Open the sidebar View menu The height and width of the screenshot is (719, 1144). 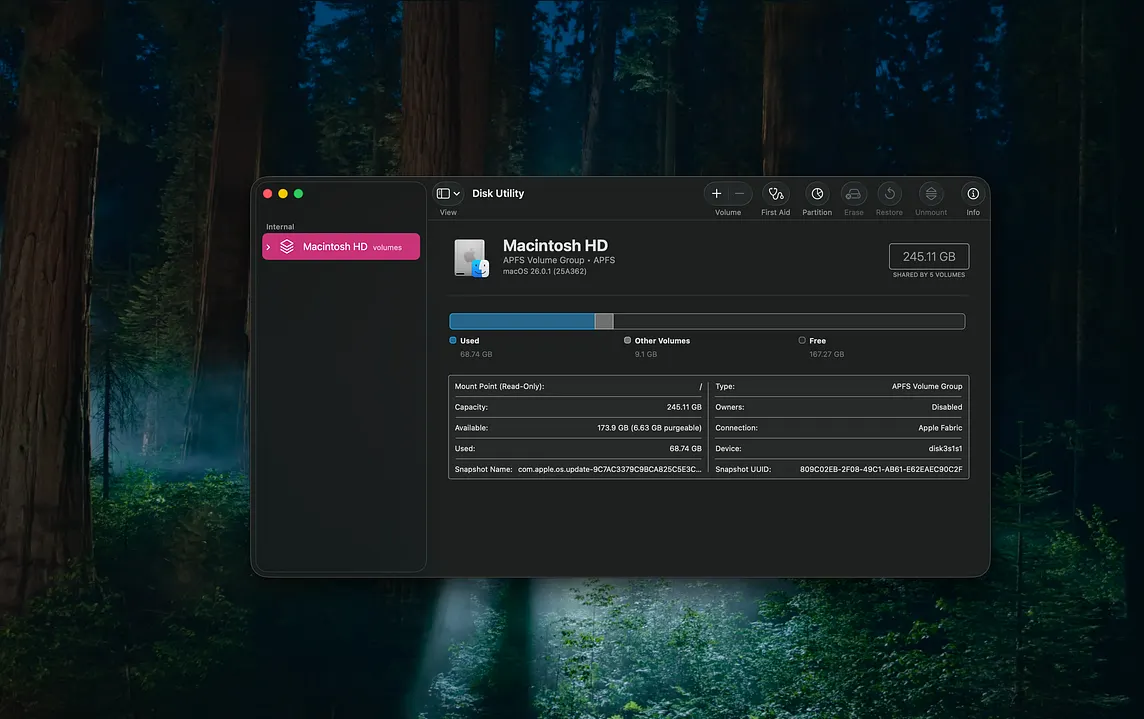coord(448,193)
